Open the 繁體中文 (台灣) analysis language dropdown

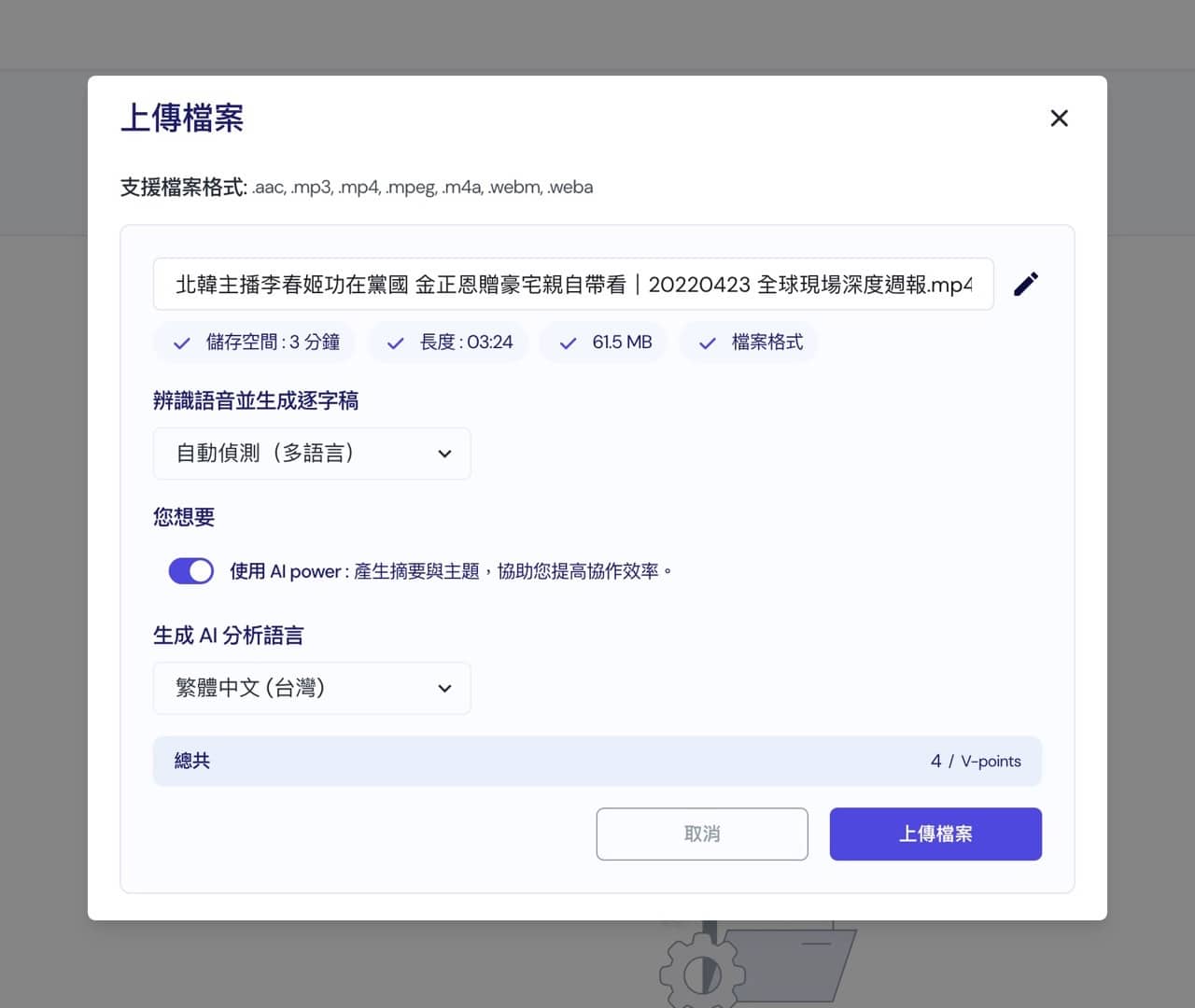coord(312,689)
